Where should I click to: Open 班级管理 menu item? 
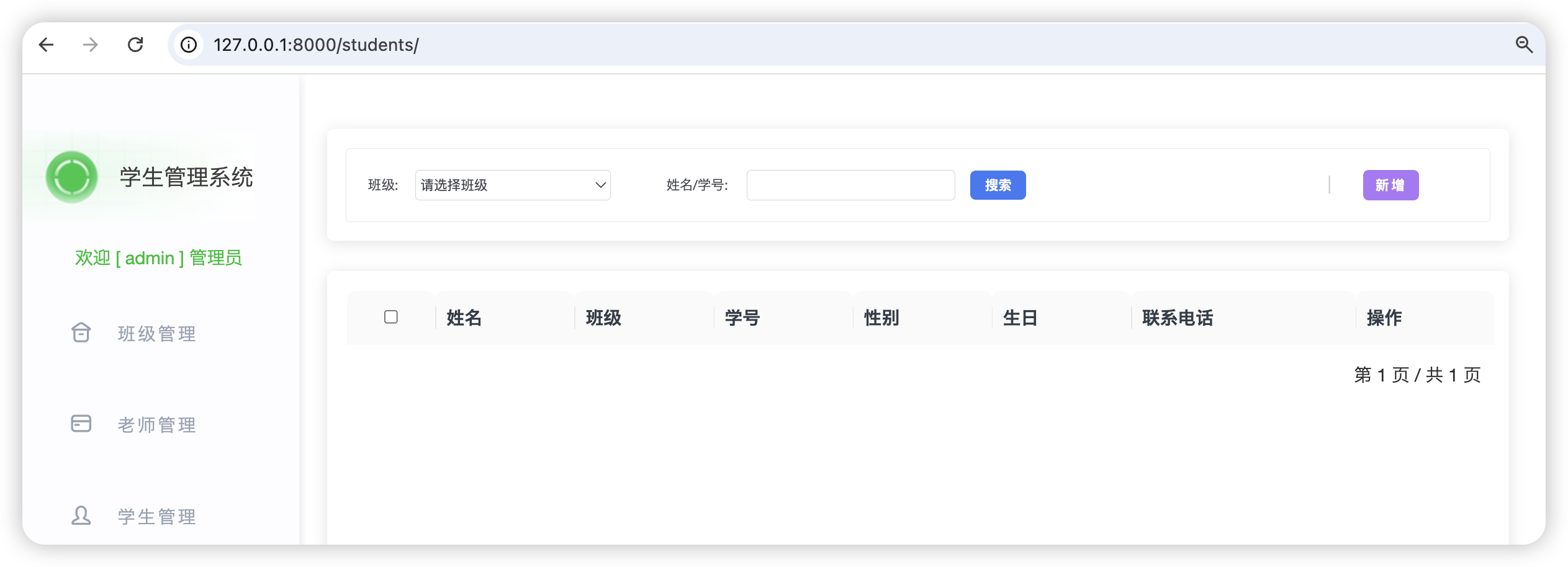[x=157, y=334]
